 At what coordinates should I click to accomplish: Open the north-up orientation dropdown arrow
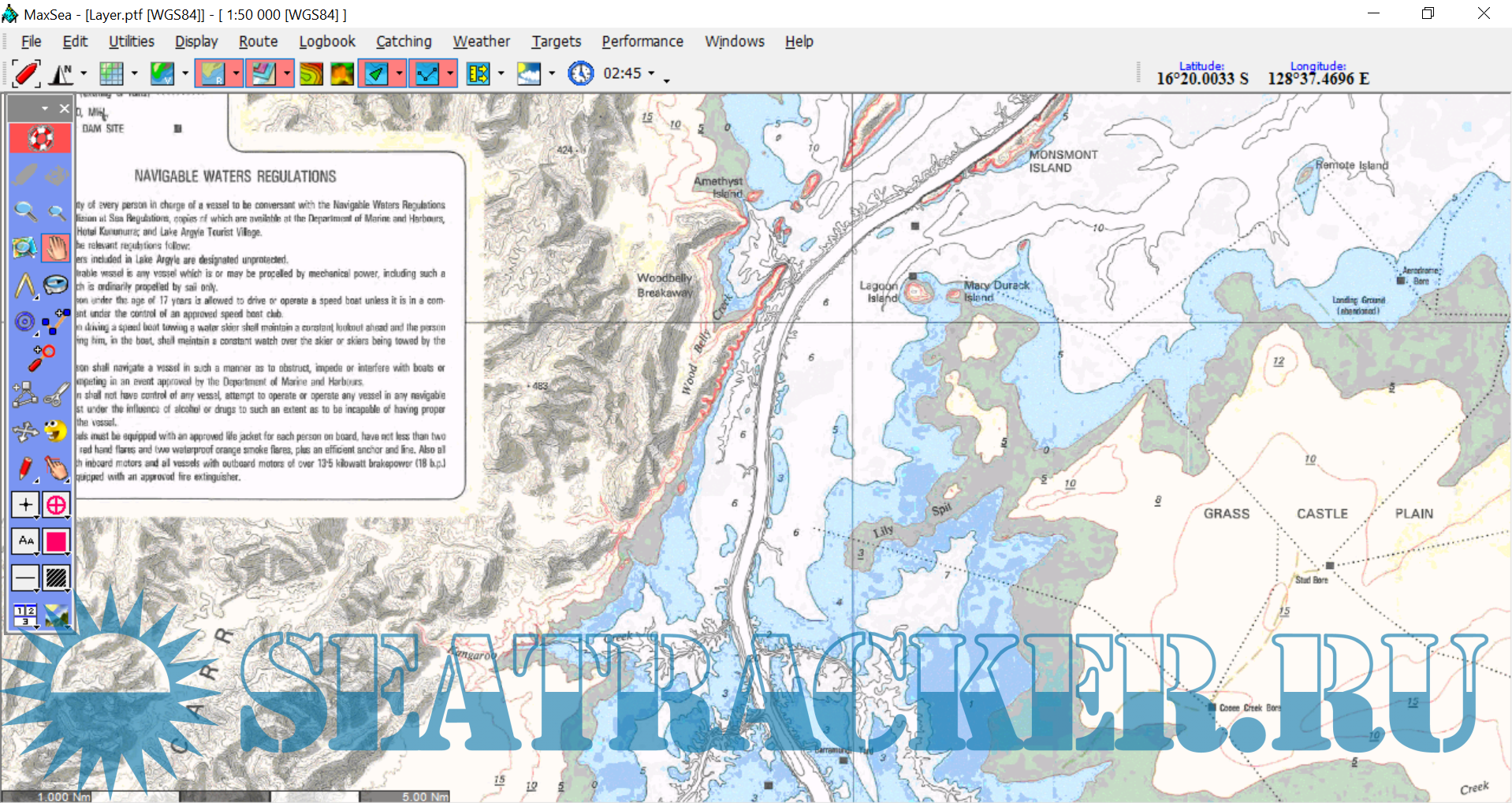[84, 74]
